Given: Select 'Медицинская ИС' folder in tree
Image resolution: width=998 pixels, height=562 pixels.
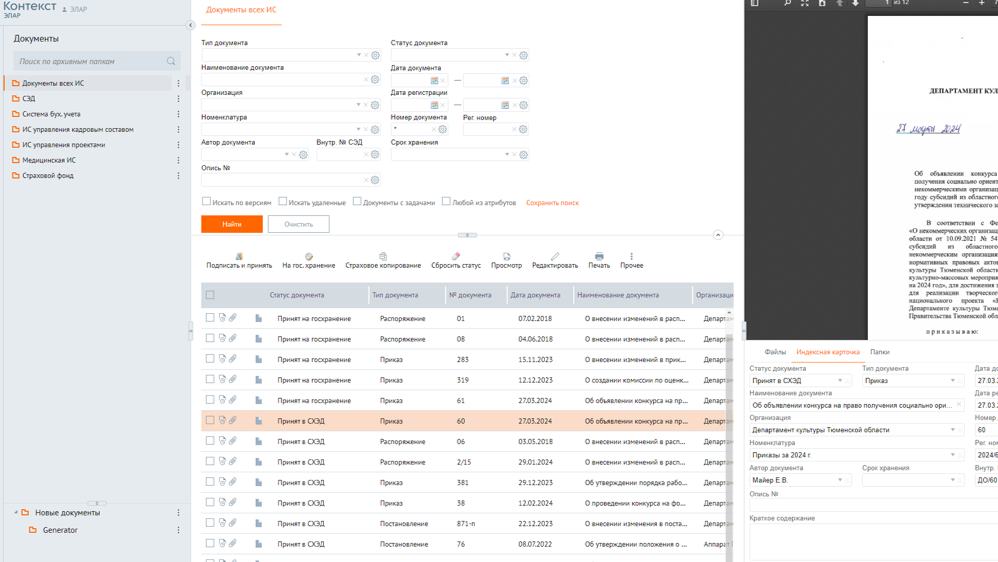Looking at the screenshot, I should coord(49,160).
